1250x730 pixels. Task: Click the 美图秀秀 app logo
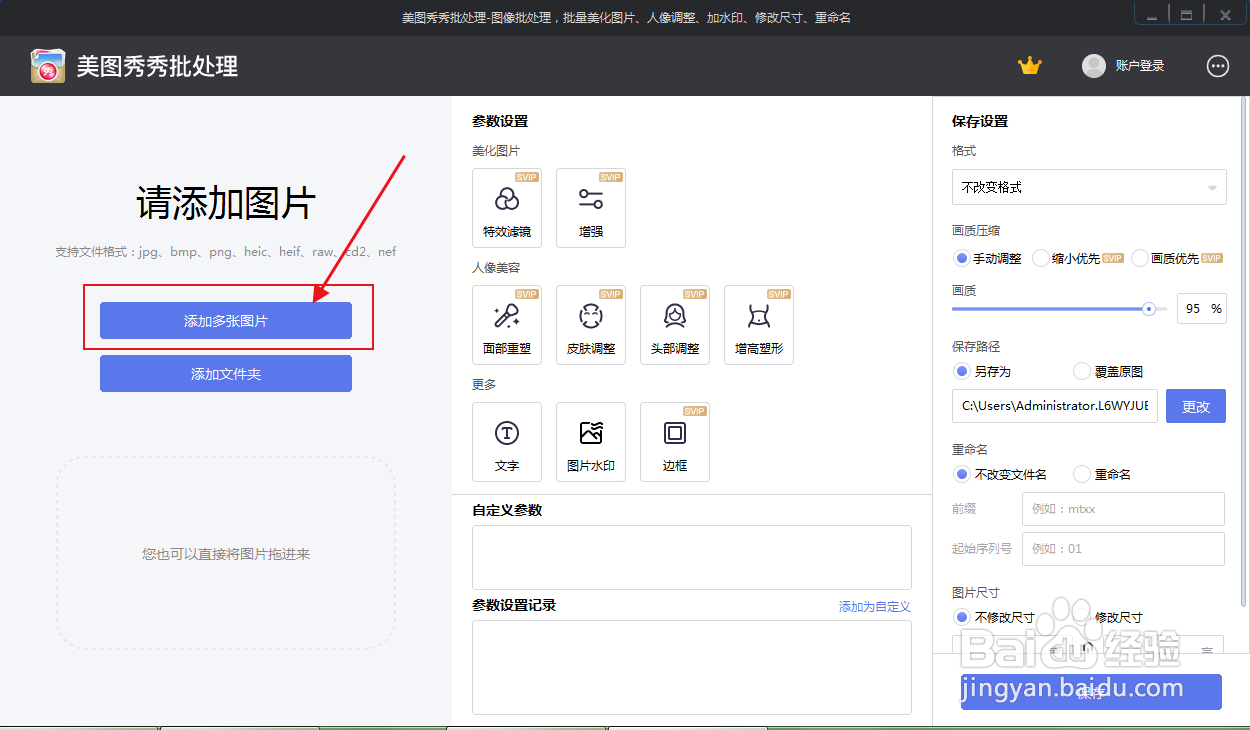(48, 66)
